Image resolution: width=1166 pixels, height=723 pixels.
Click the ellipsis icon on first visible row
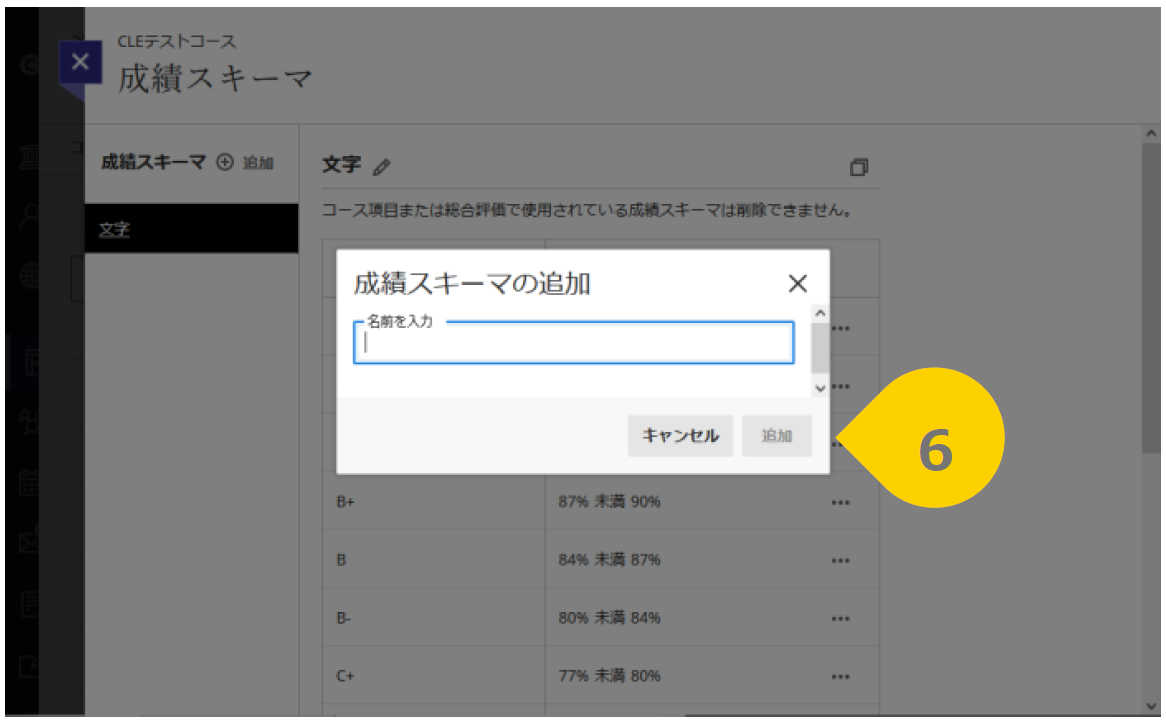pos(840,329)
